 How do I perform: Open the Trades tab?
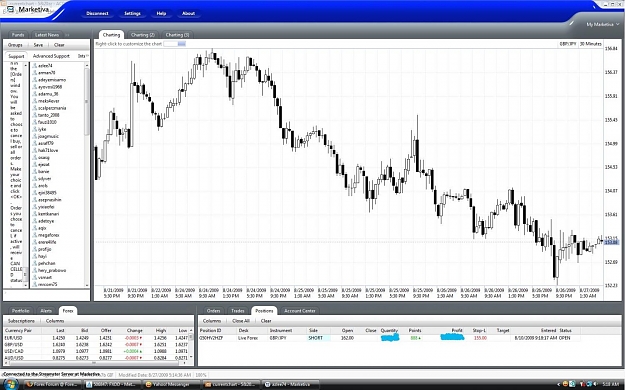tap(238, 311)
